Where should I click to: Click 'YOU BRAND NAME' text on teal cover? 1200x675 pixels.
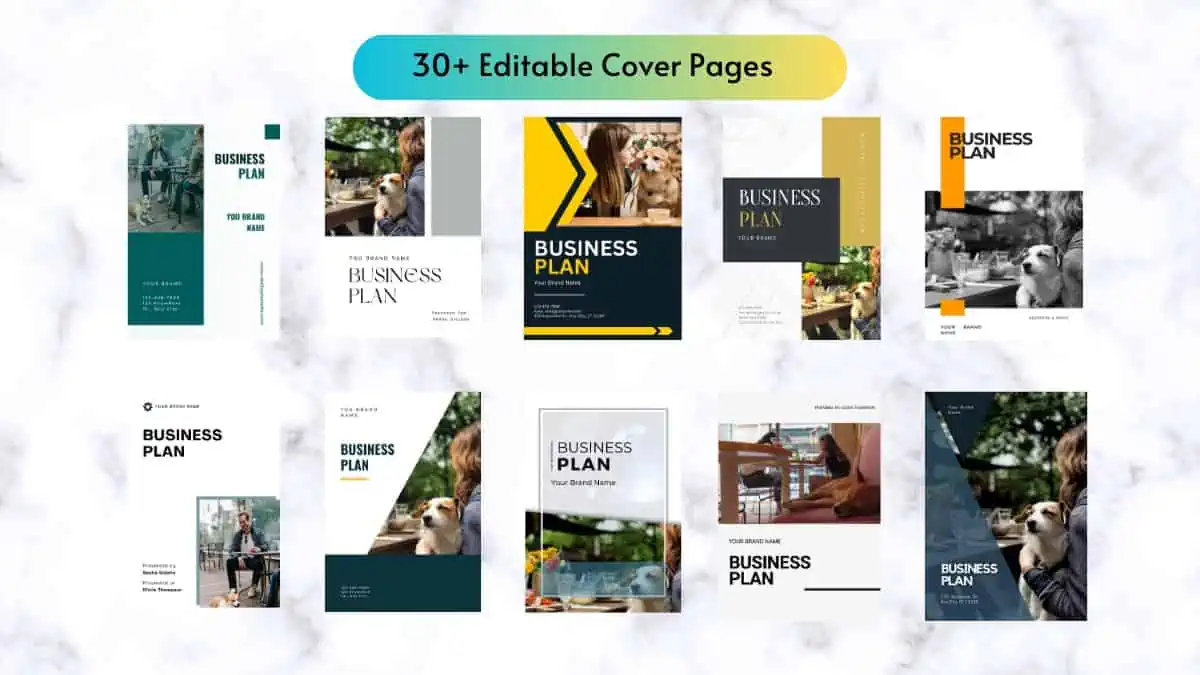[x=245, y=222]
